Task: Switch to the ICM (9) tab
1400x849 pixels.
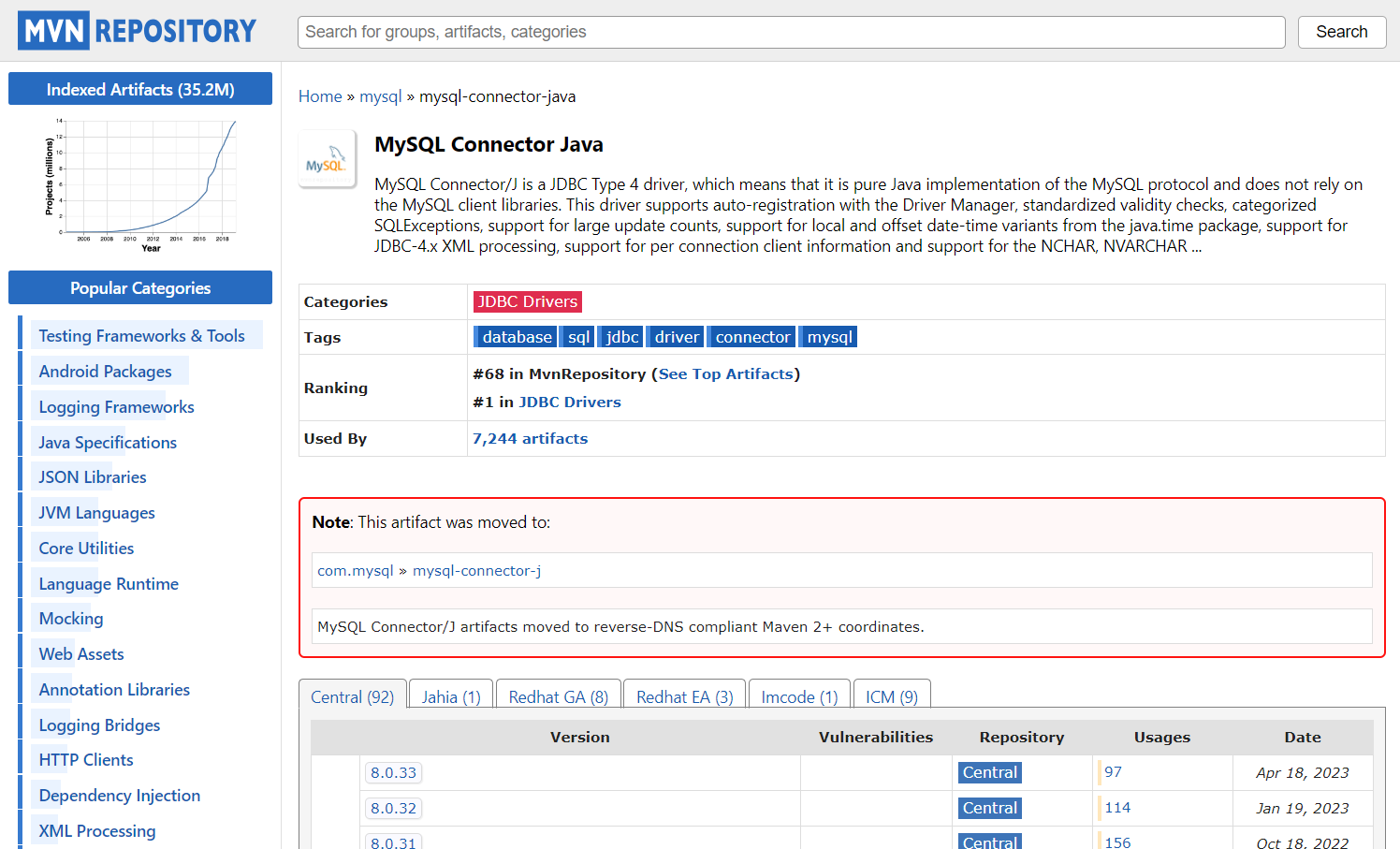Action: tap(892, 697)
